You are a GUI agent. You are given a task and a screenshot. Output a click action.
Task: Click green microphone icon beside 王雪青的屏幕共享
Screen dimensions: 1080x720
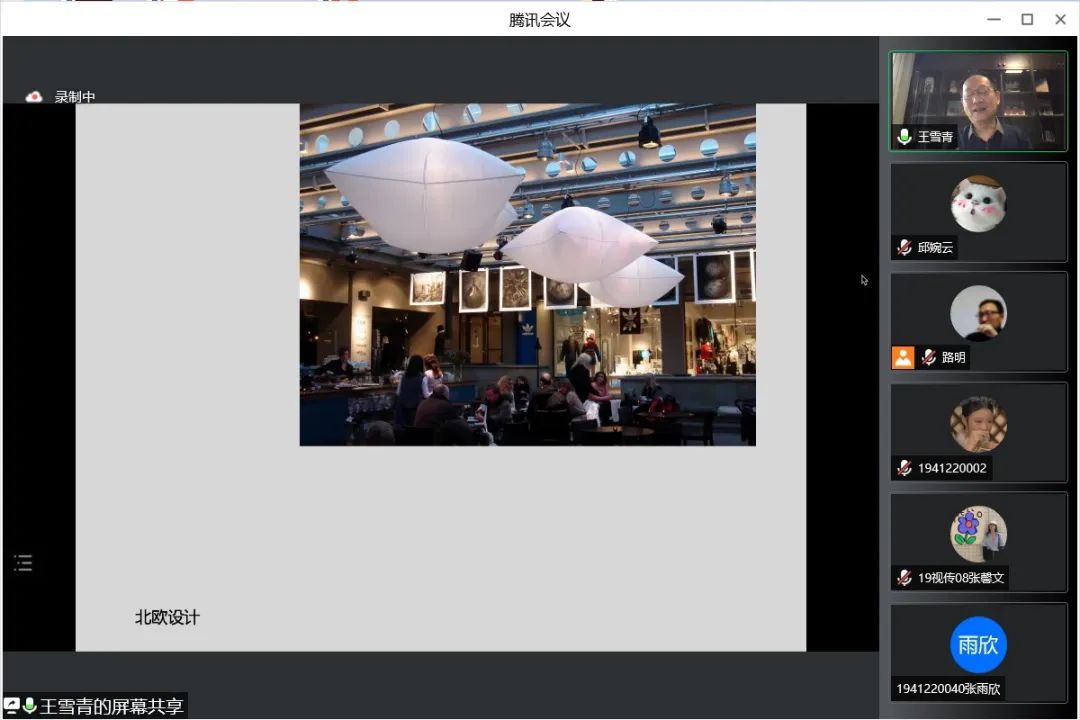point(29,706)
